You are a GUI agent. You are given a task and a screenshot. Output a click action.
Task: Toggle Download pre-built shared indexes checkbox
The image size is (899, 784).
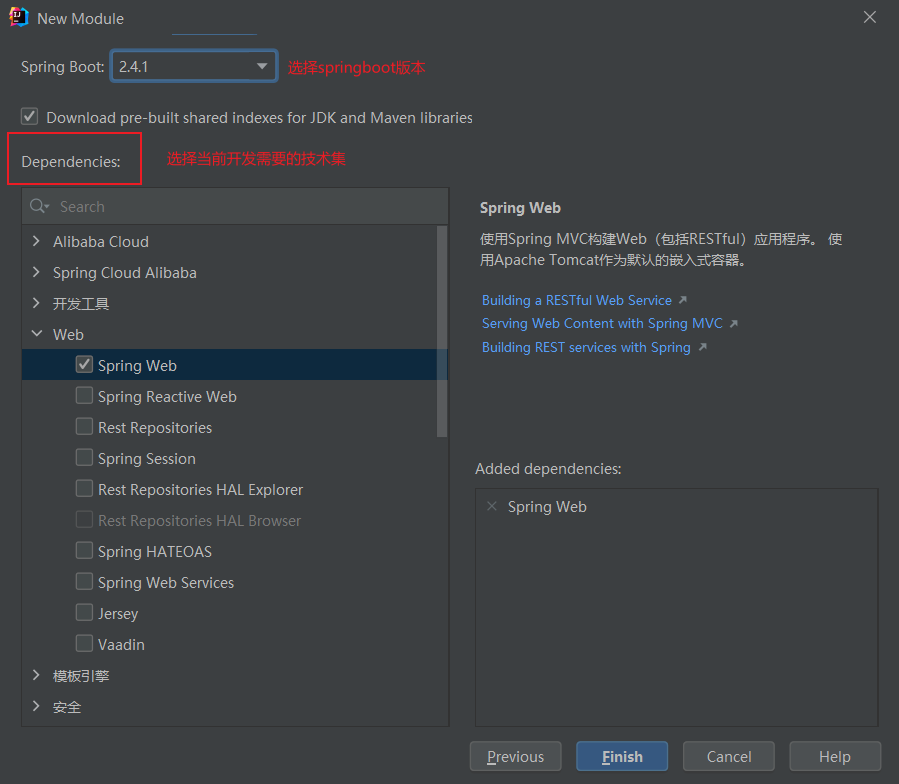pyautogui.click(x=30, y=116)
